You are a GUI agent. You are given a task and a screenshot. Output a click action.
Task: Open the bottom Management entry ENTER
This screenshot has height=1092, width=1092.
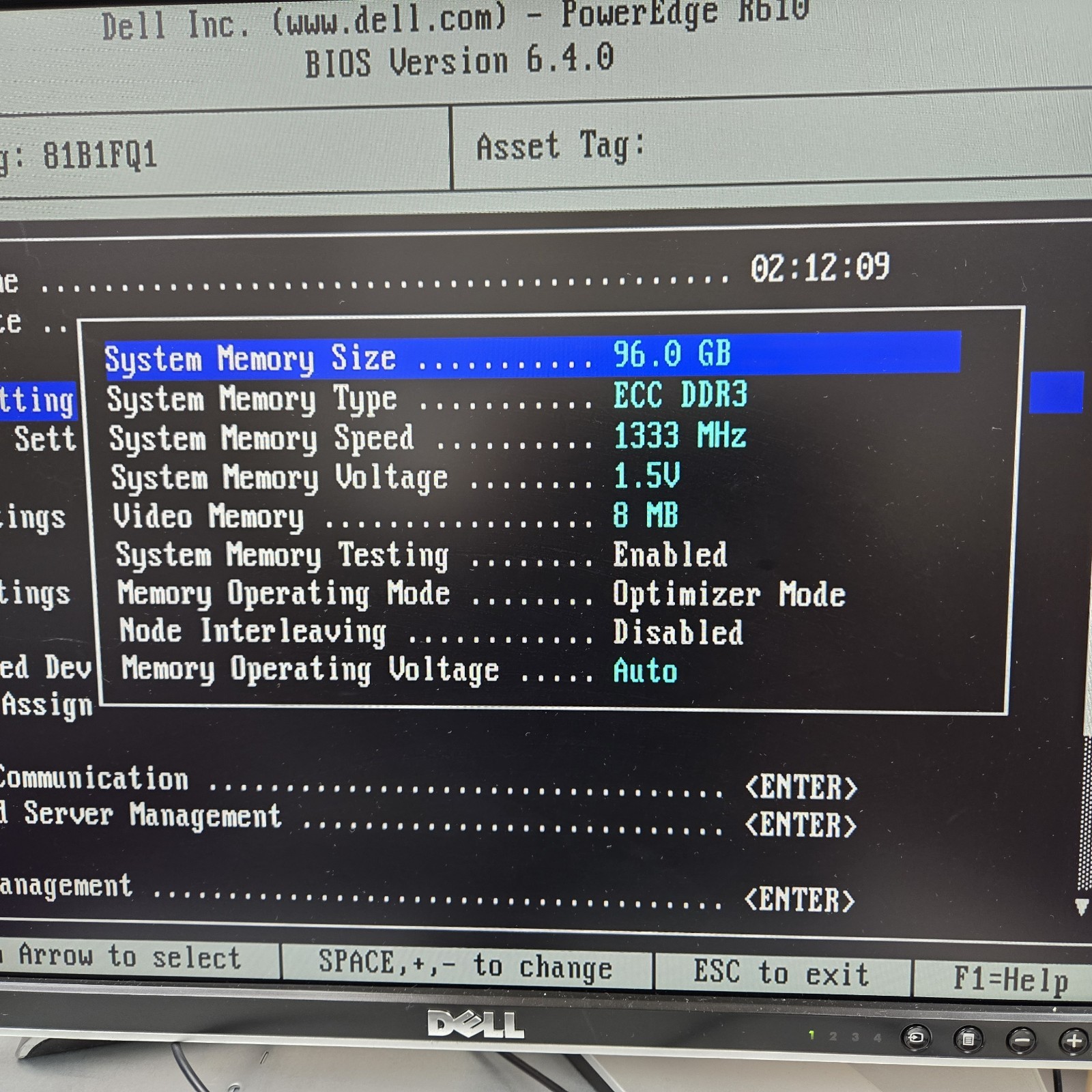point(799,900)
